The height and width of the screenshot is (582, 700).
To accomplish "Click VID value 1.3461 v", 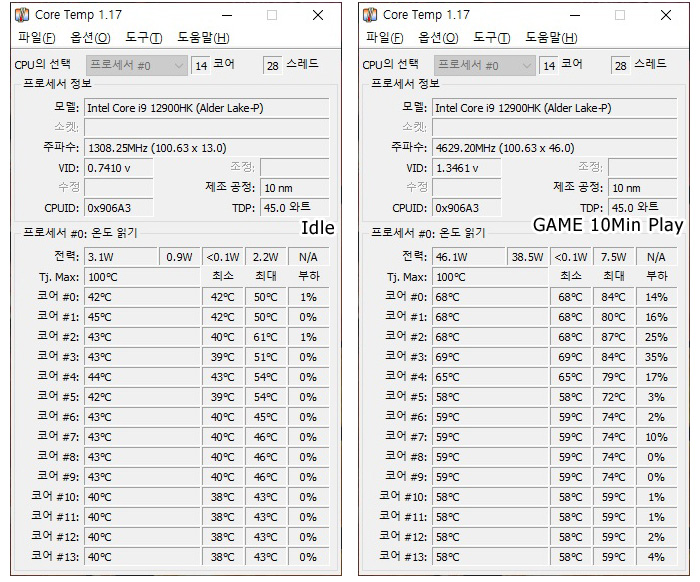I will click(467, 168).
